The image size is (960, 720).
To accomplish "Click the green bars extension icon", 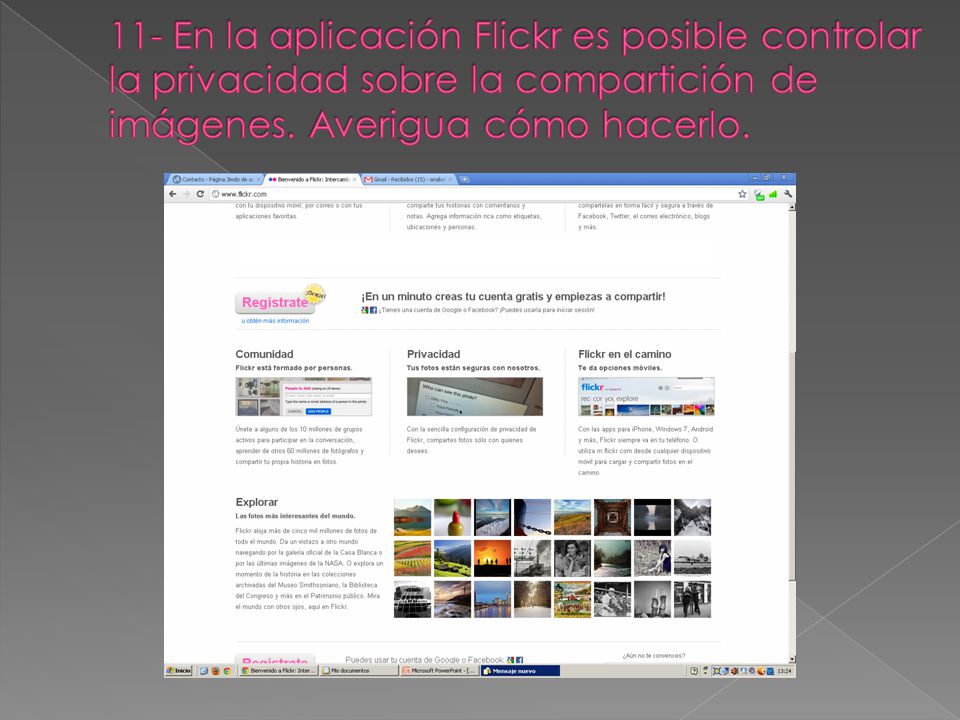I will coord(773,194).
